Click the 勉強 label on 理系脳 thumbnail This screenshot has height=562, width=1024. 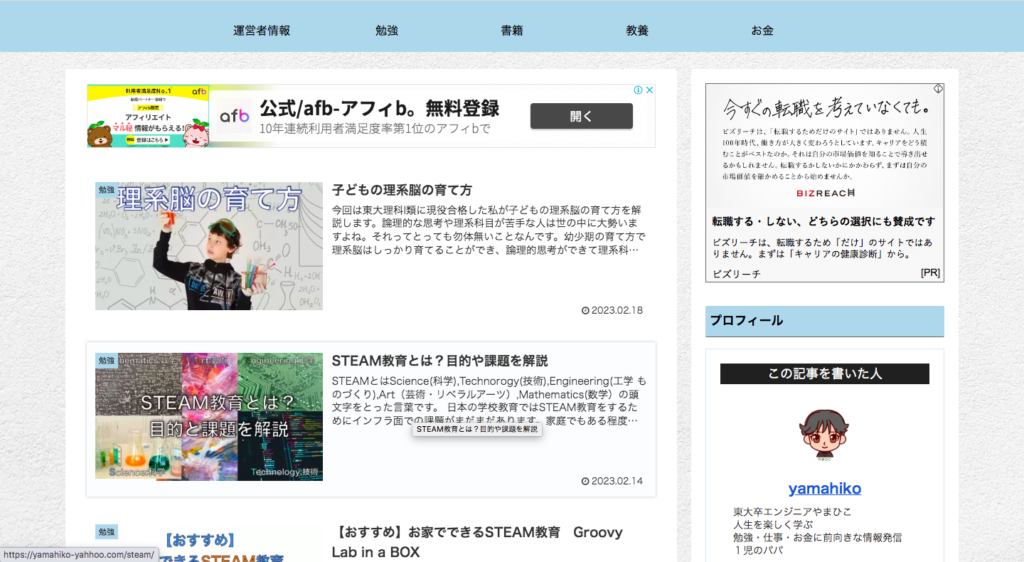point(106,190)
